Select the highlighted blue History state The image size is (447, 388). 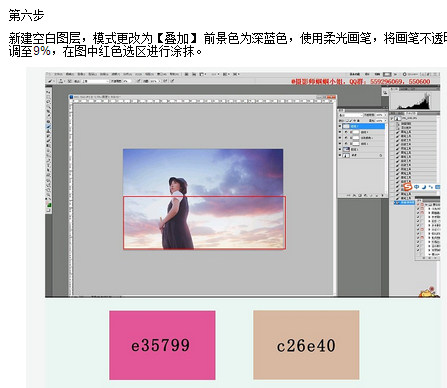pos(404,202)
